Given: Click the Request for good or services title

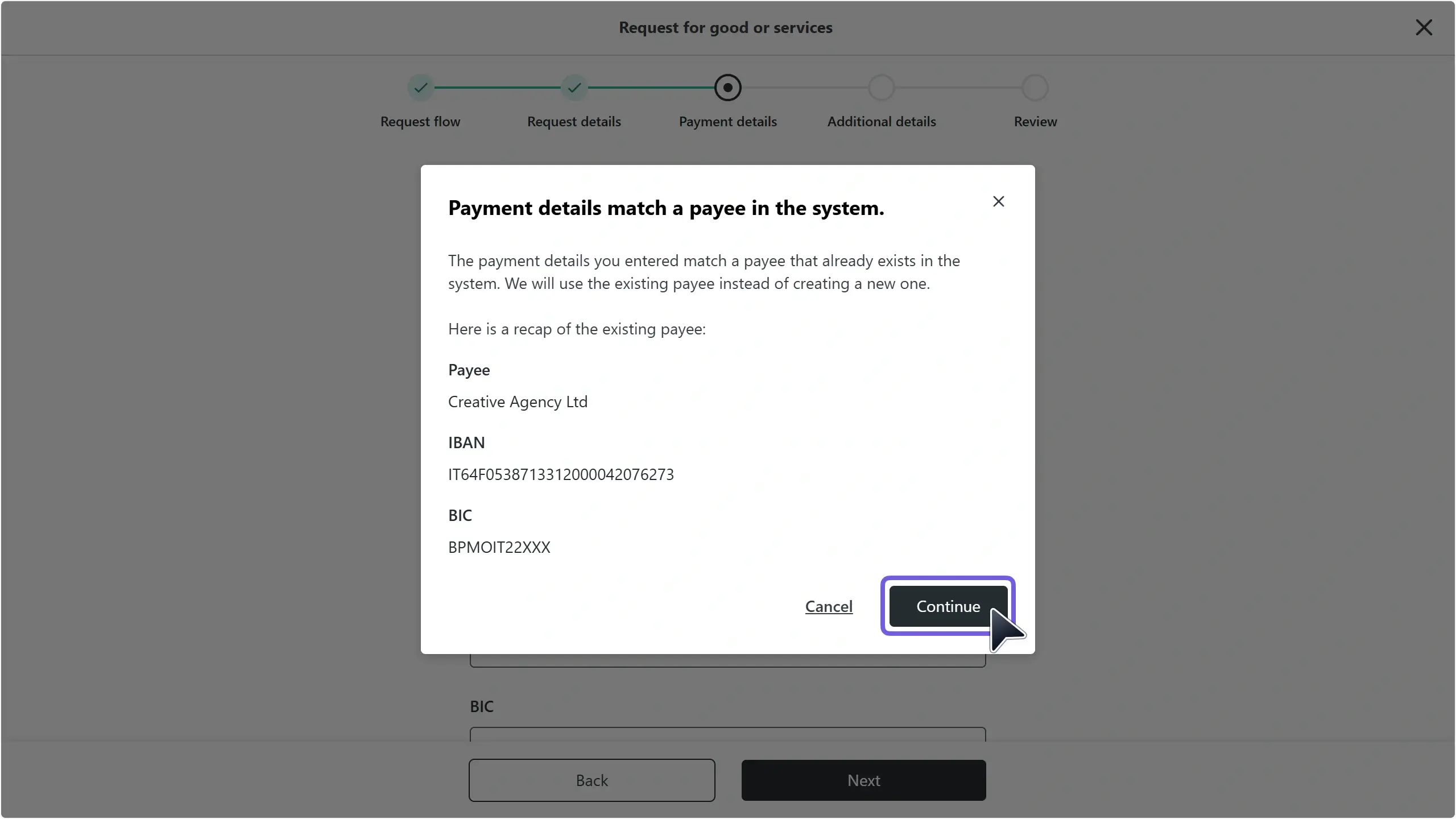Looking at the screenshot, I should pos(726,27).
